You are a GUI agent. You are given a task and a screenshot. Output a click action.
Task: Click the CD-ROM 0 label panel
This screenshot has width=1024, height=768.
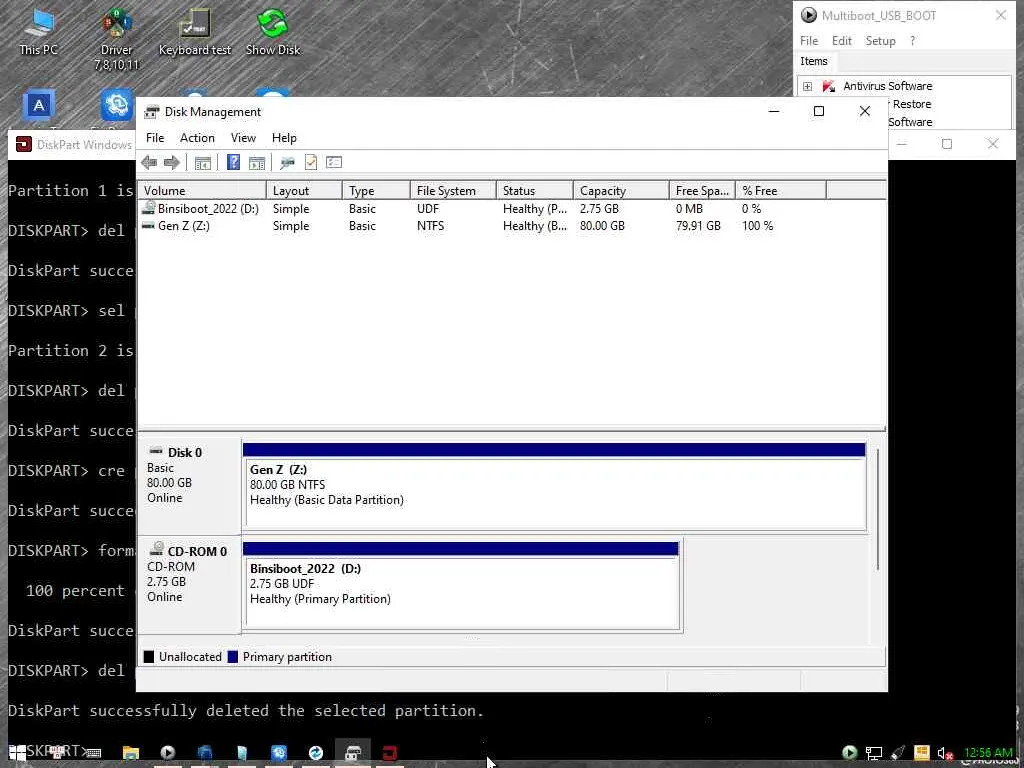click(189, 584)
